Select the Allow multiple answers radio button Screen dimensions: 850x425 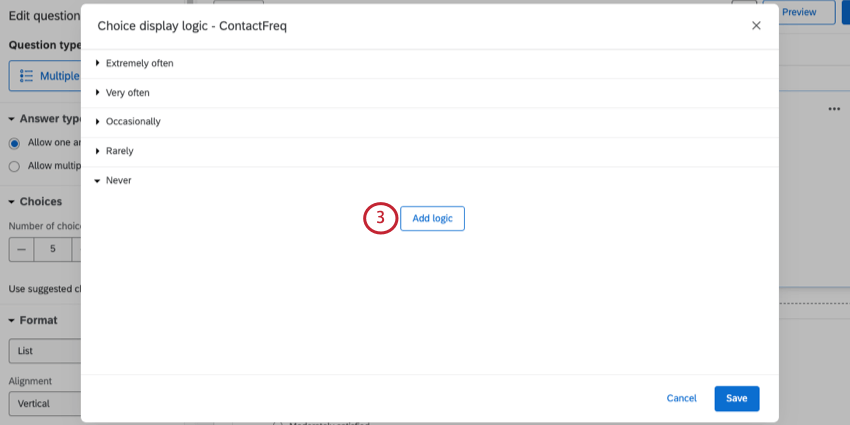click(14, 166)
